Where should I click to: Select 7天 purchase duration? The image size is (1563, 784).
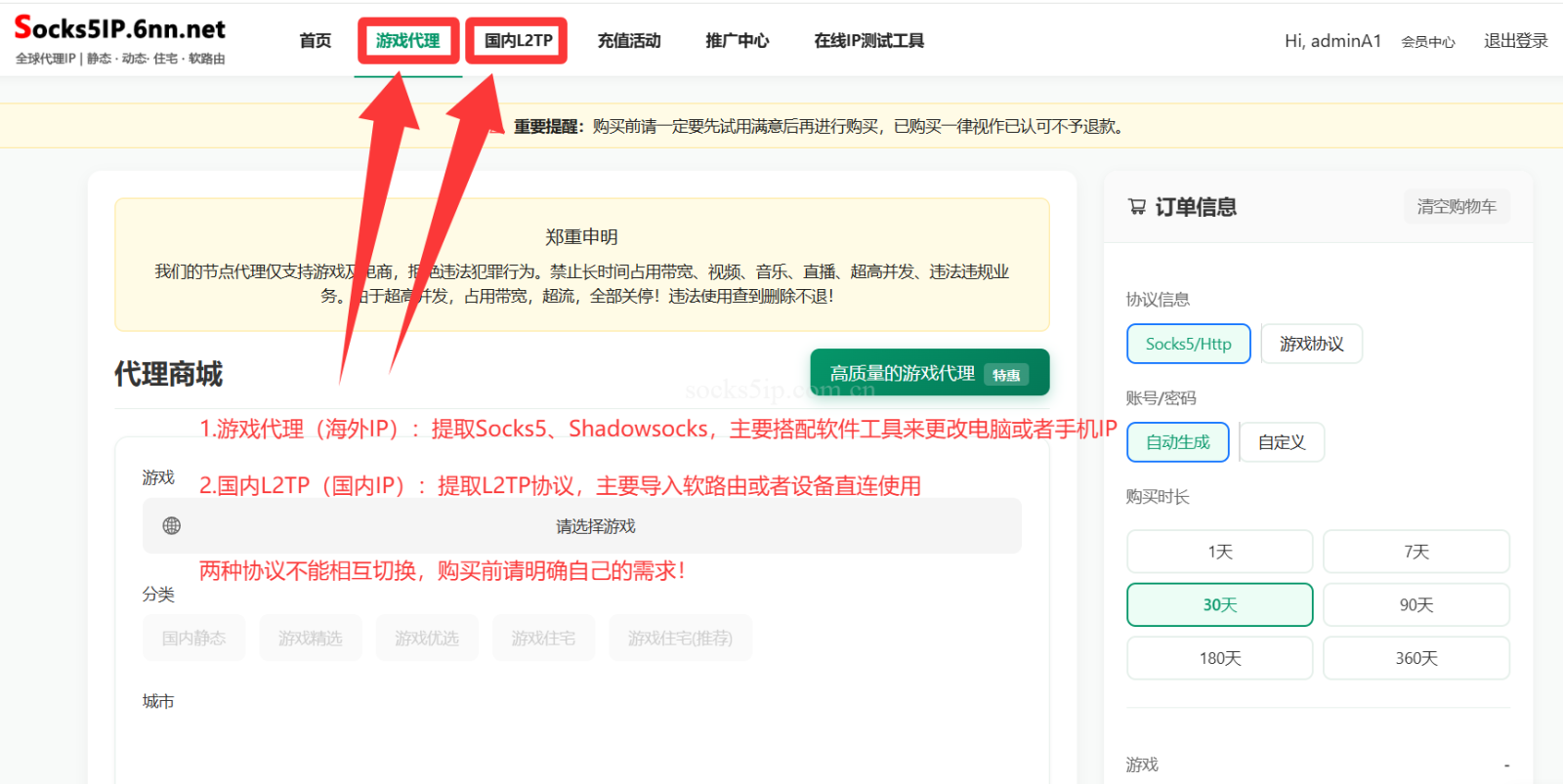(1416, 552)
